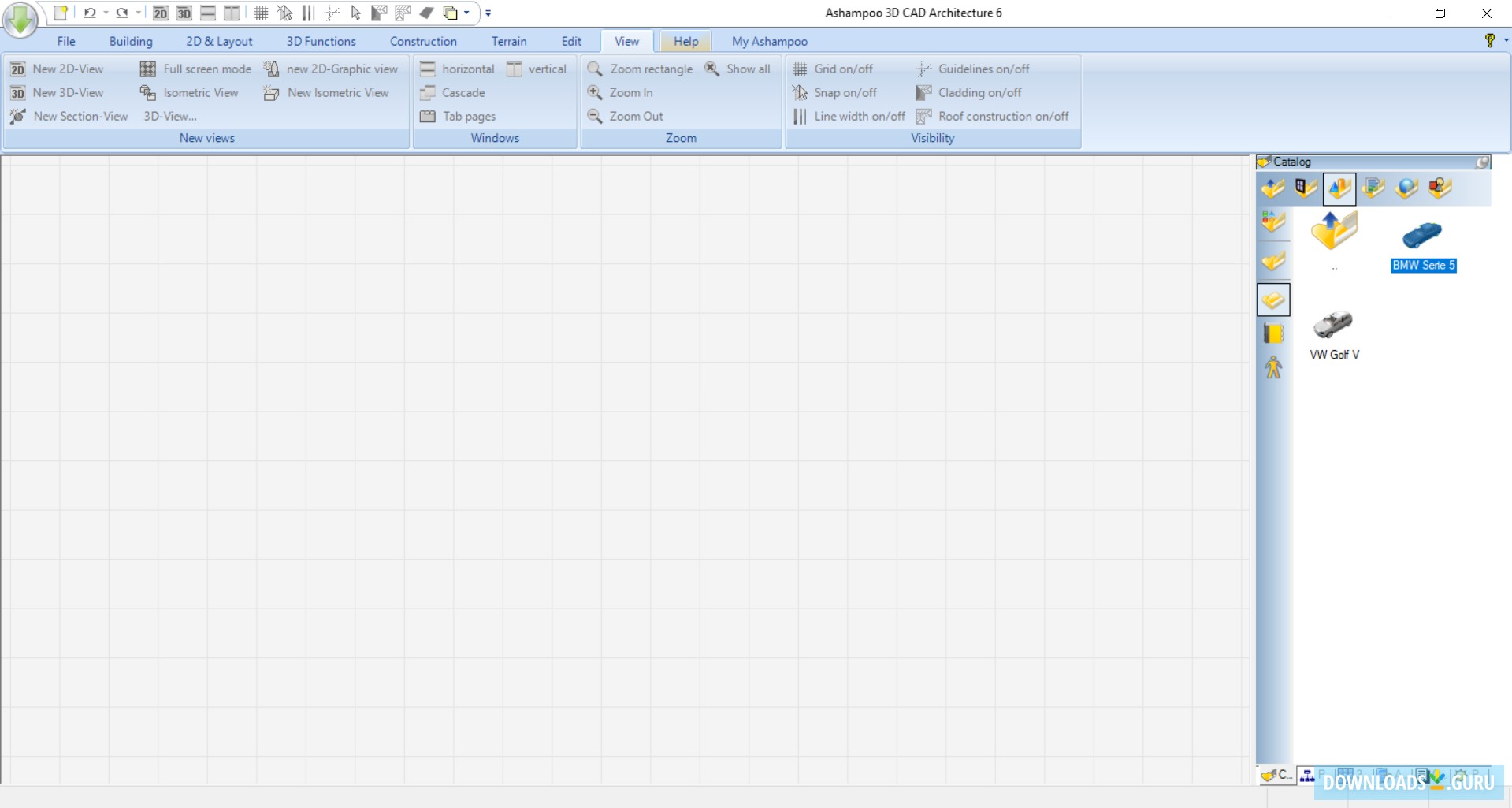
Task: Click the tree structure tab icon below catalog
Action: click(x=1307, y=776)
